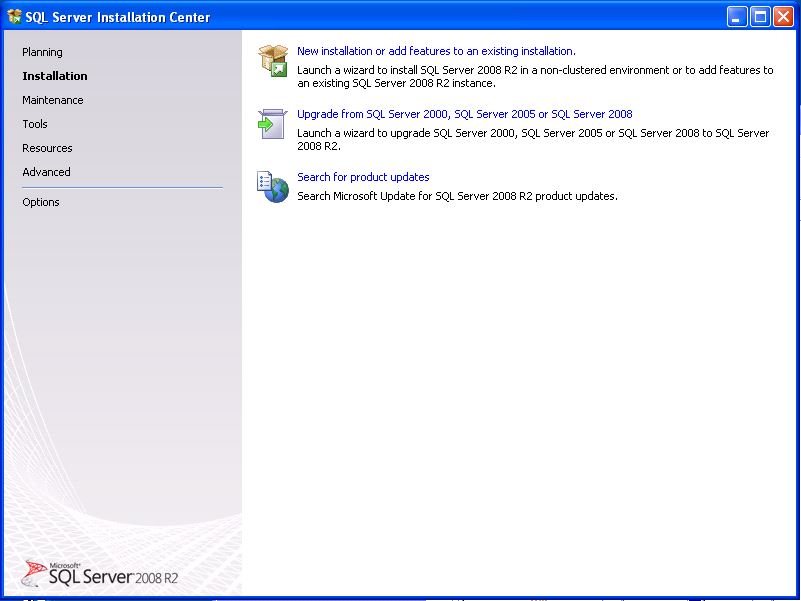Go to the Tools section

(35, 124)
